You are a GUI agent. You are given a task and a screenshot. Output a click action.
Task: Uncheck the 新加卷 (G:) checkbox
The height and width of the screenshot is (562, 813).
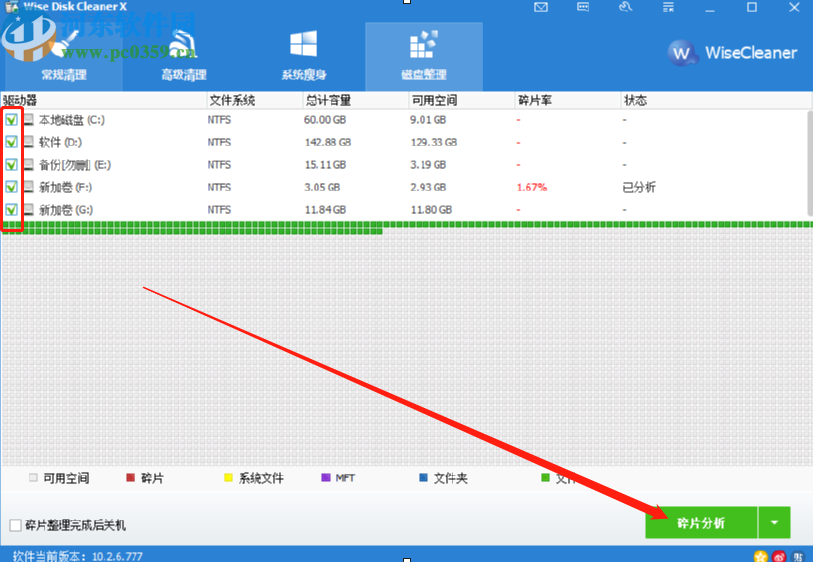pos(11,210)
